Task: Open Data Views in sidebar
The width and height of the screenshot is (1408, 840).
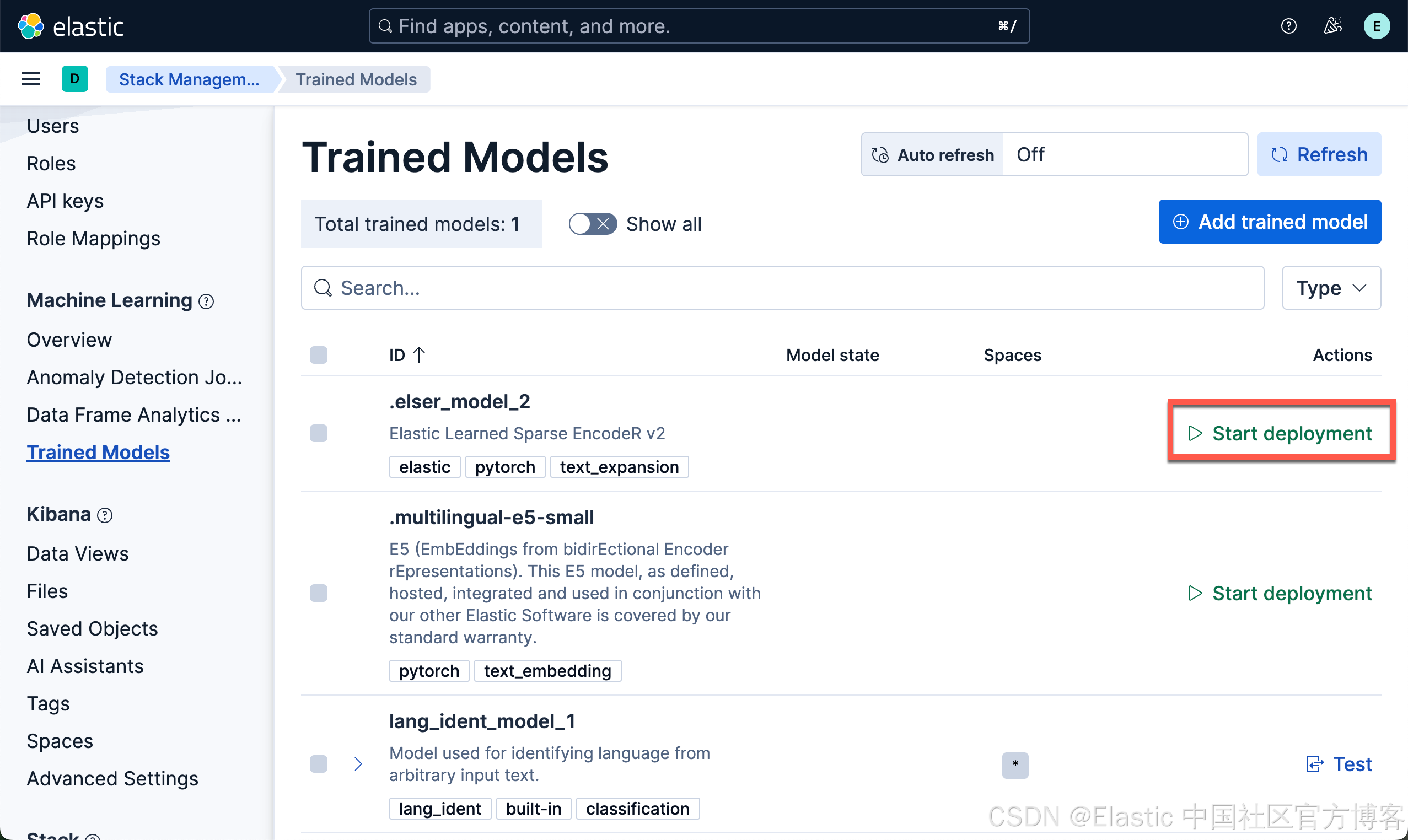Action: click(x=78, y=553)
